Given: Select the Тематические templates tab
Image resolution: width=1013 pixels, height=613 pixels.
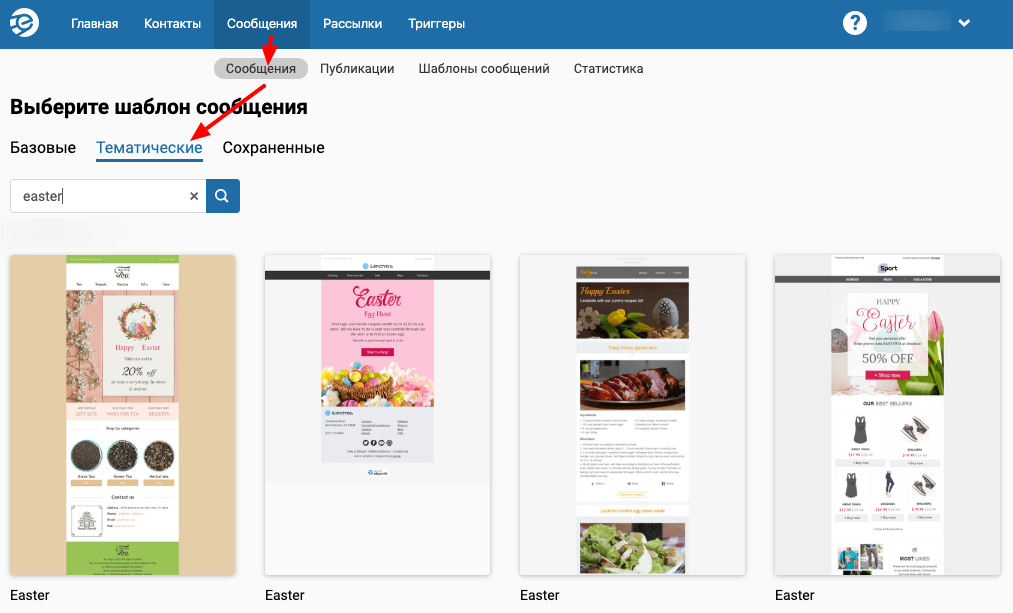Looking at the screenshot, I should point(149,148).
